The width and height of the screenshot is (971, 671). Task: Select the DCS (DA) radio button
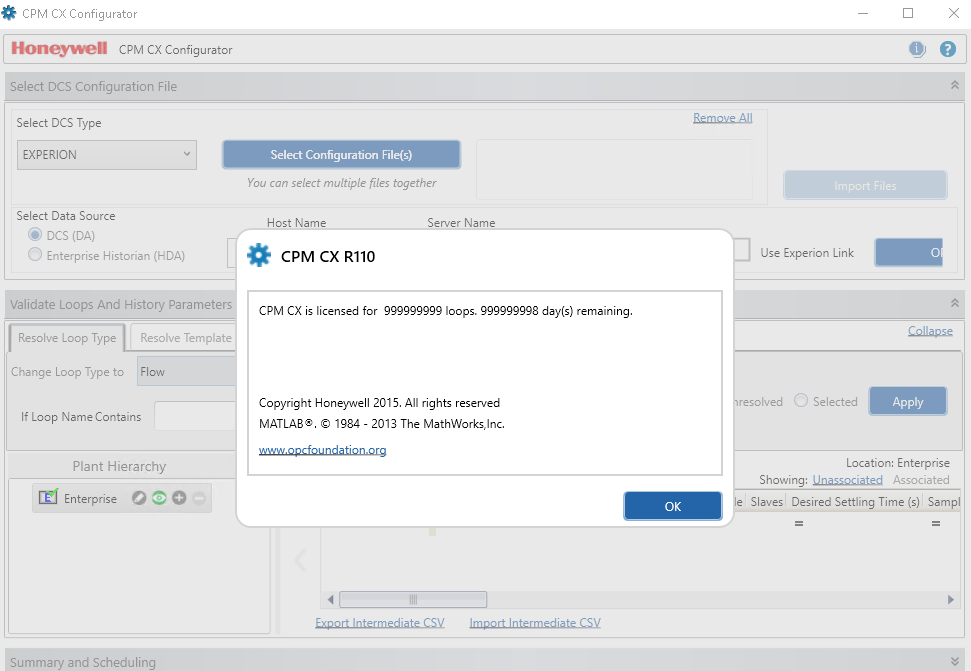point(35,235)
